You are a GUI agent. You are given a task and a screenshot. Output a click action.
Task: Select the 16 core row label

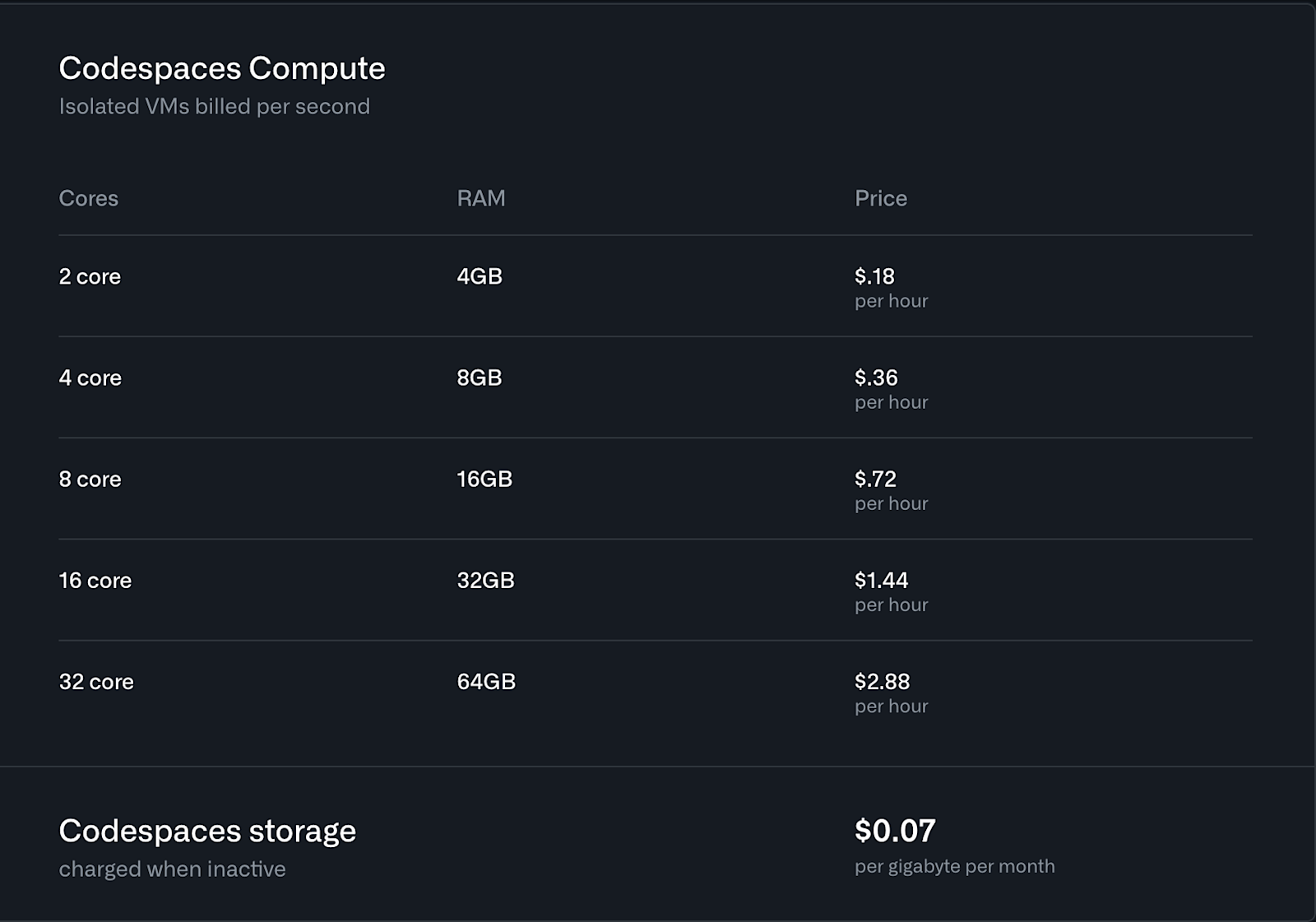(95, 580)
